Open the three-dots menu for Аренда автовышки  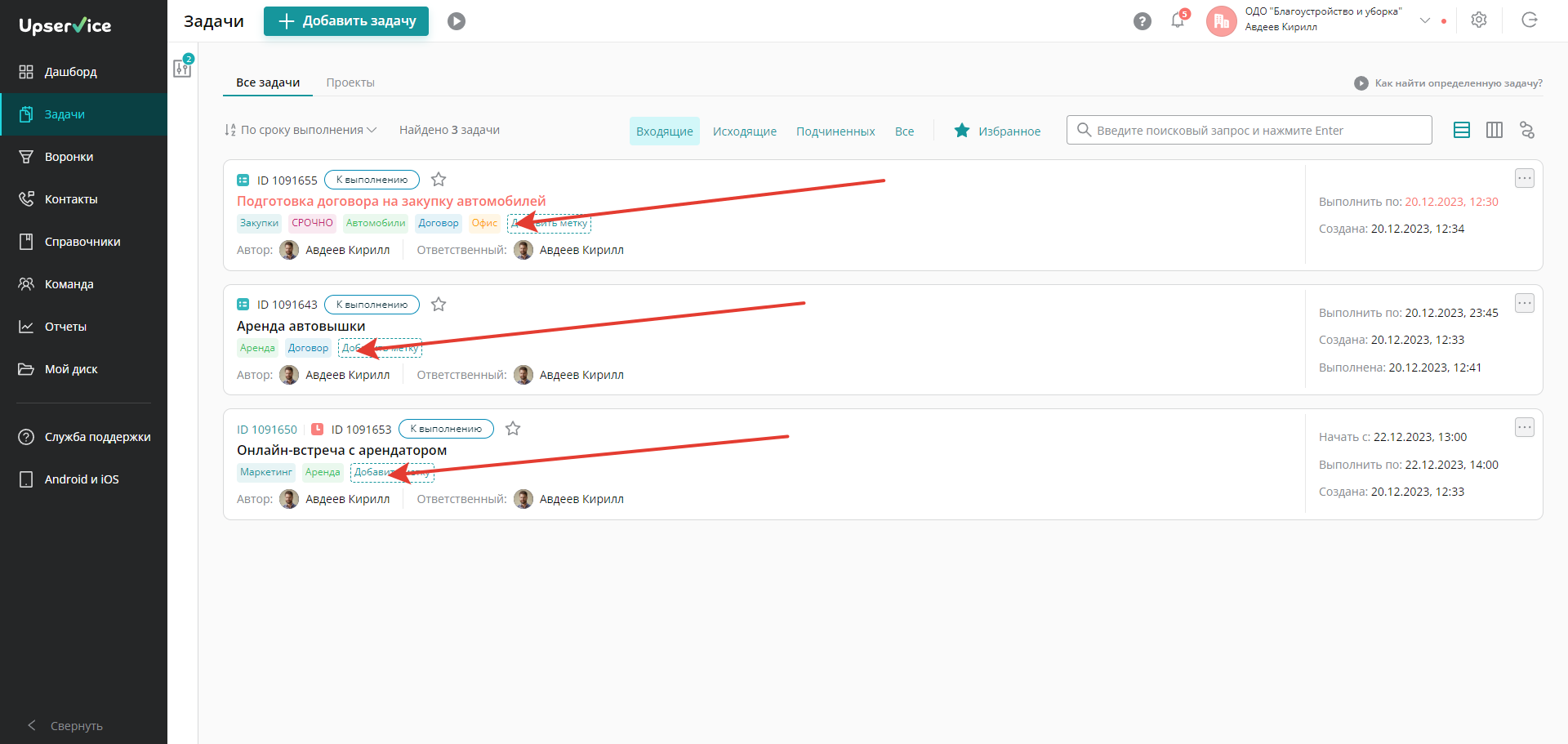1525,303
